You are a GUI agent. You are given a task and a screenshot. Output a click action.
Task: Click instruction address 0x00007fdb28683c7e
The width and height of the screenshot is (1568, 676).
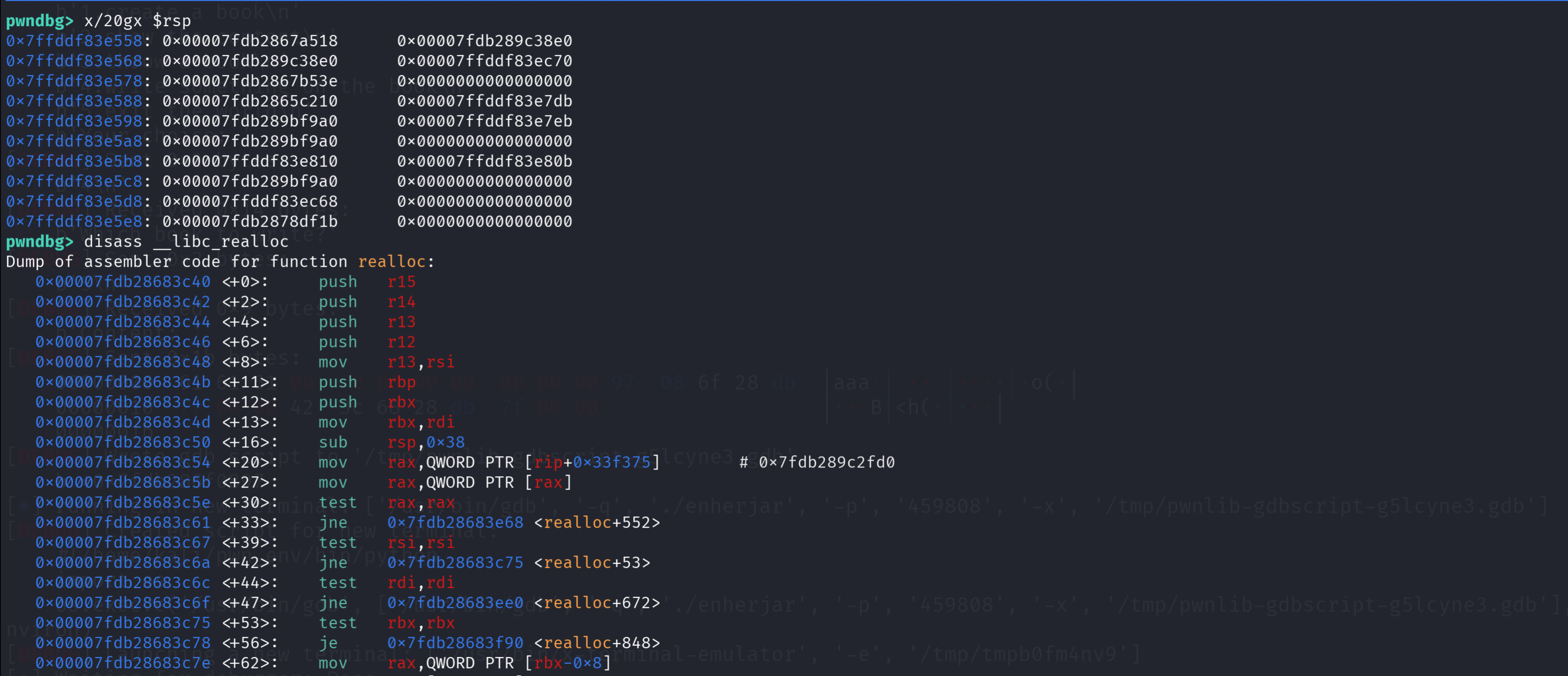123,663
